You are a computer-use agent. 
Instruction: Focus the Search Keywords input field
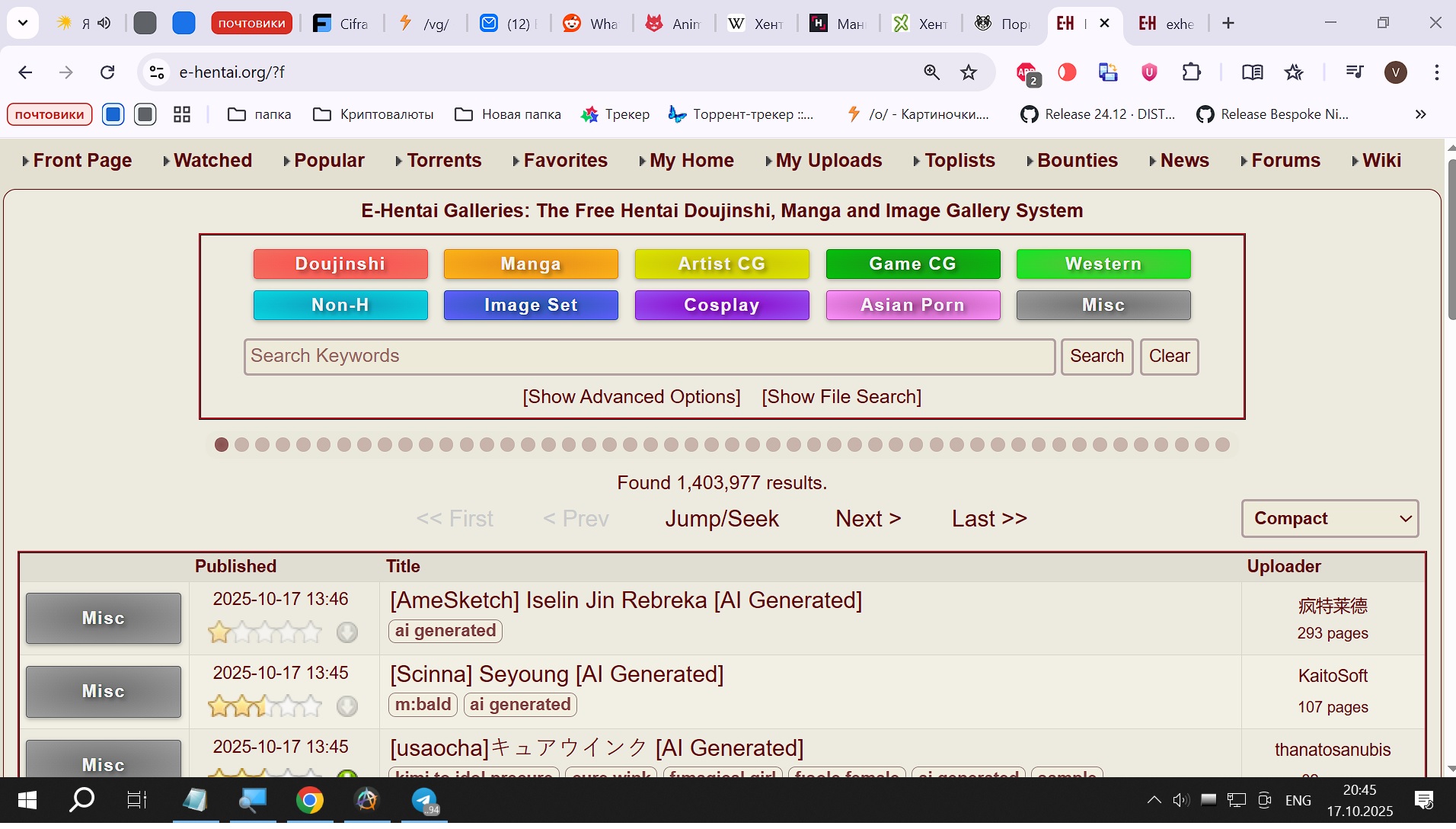tap(650, 357)
